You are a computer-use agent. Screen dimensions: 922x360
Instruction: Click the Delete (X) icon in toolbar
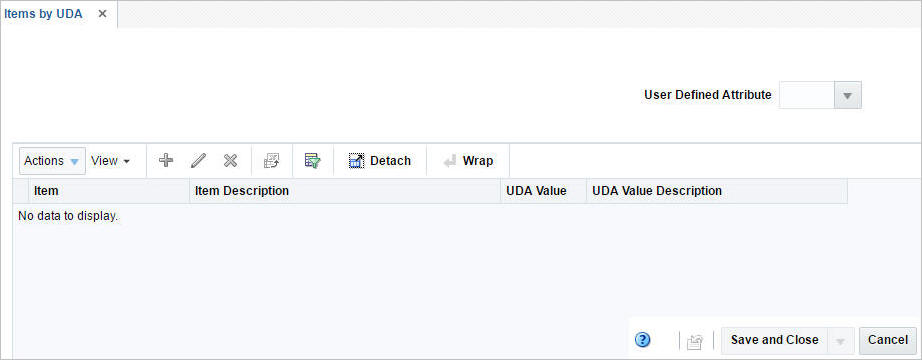(230, 161)
